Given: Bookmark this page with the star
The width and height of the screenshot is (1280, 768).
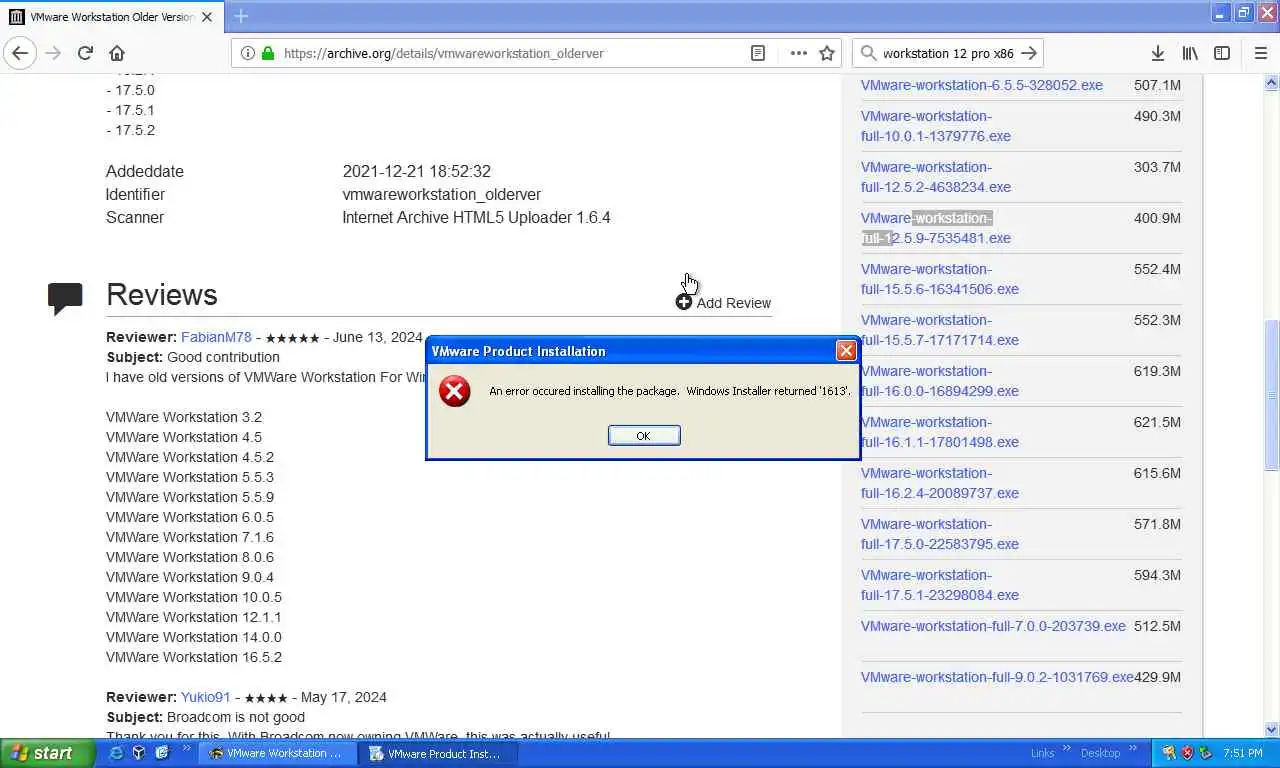Looking at the screenshot, I should (827, 53).
